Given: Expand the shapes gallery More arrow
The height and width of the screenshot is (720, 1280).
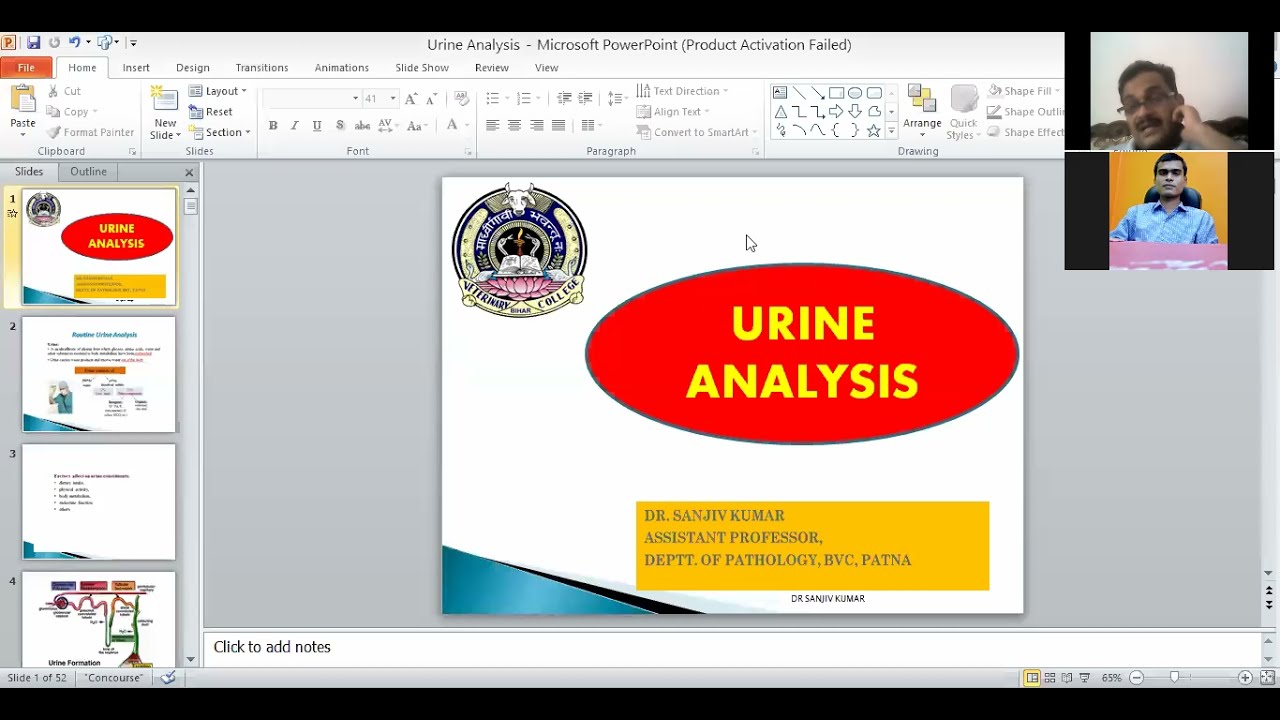Looking at the screenshot, I should pyautogui.click(x=891, y=131).
